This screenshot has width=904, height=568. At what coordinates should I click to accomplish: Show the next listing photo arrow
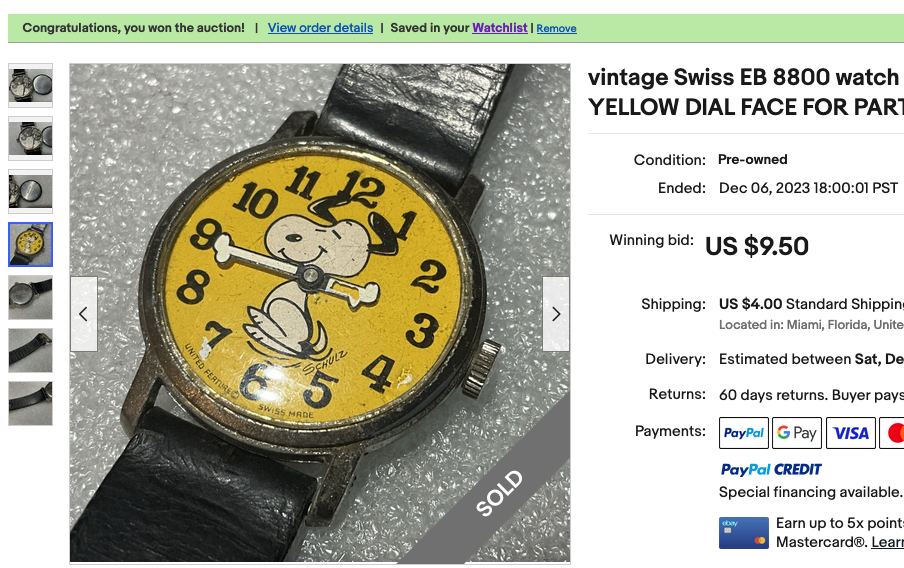[x=556, y=314]
